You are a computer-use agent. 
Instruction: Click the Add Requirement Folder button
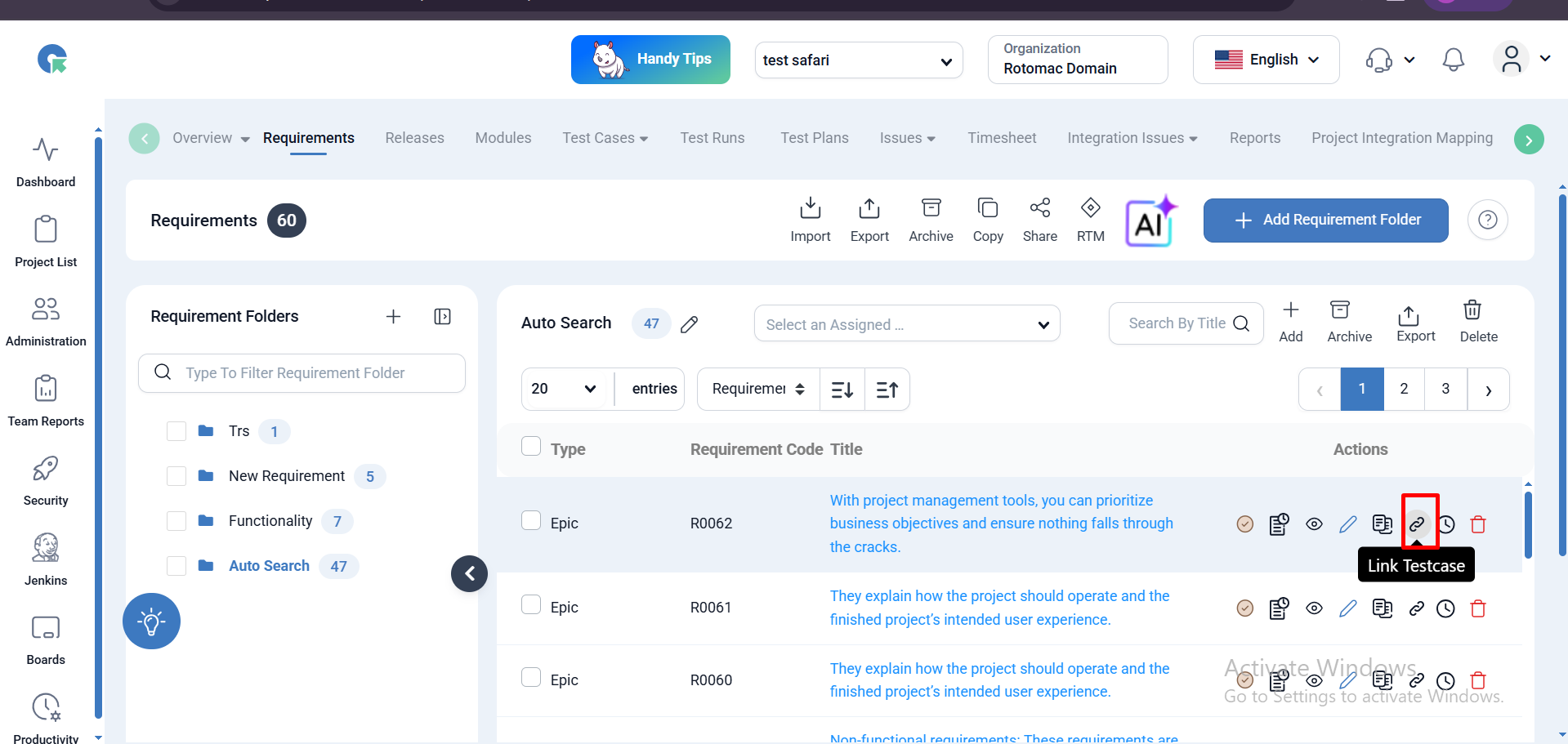[x=1325, y=221]
